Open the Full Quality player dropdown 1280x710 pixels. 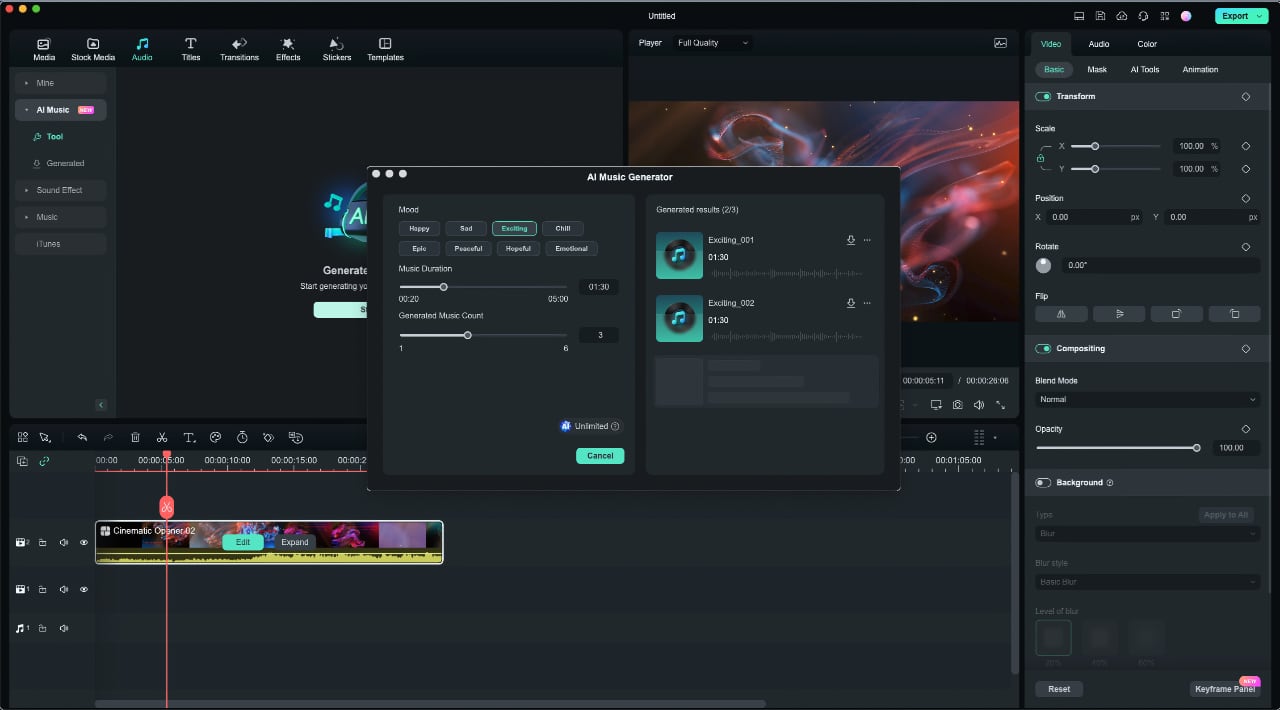pos(712,42)
